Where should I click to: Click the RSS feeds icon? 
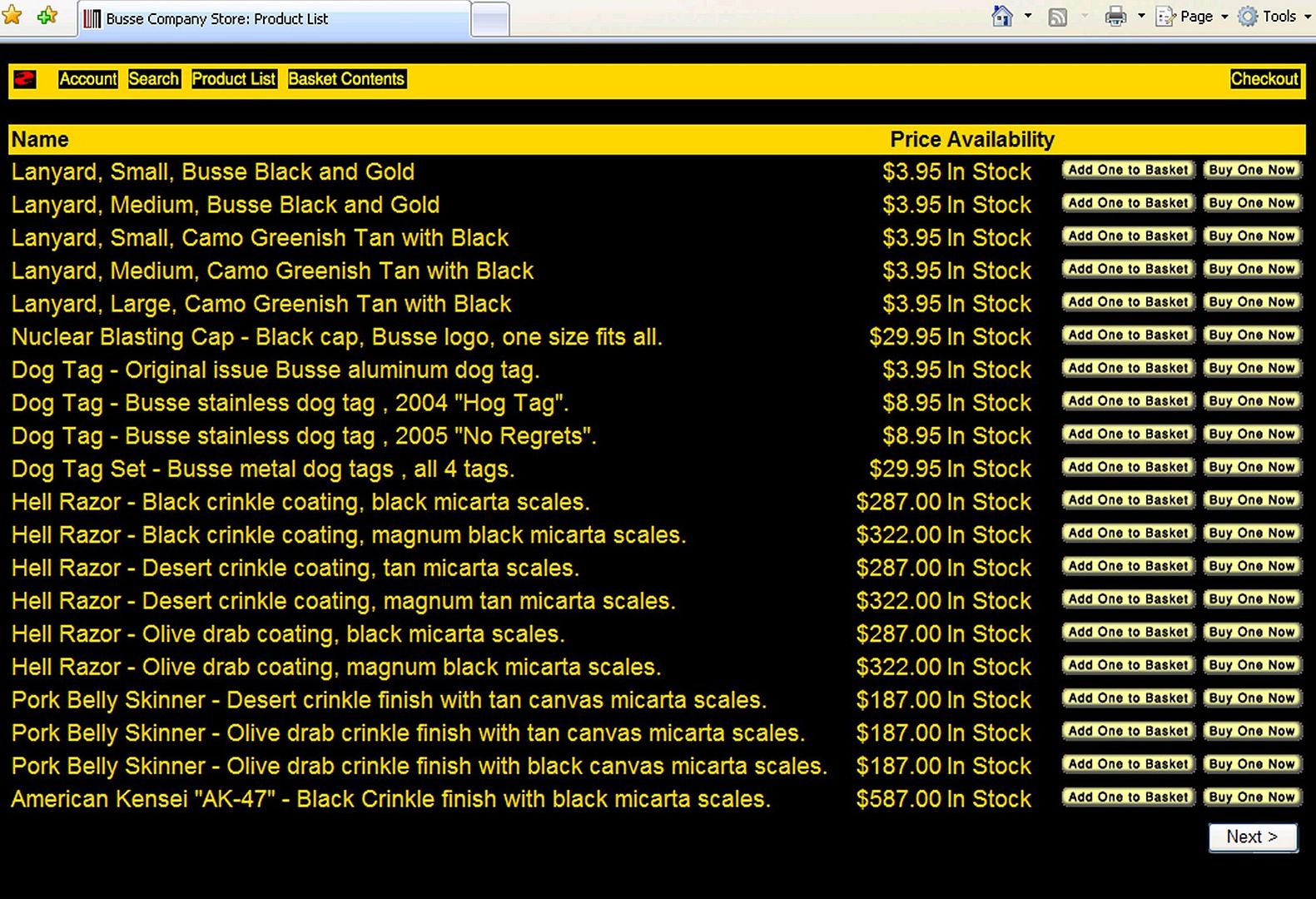tap(1057, 17)
